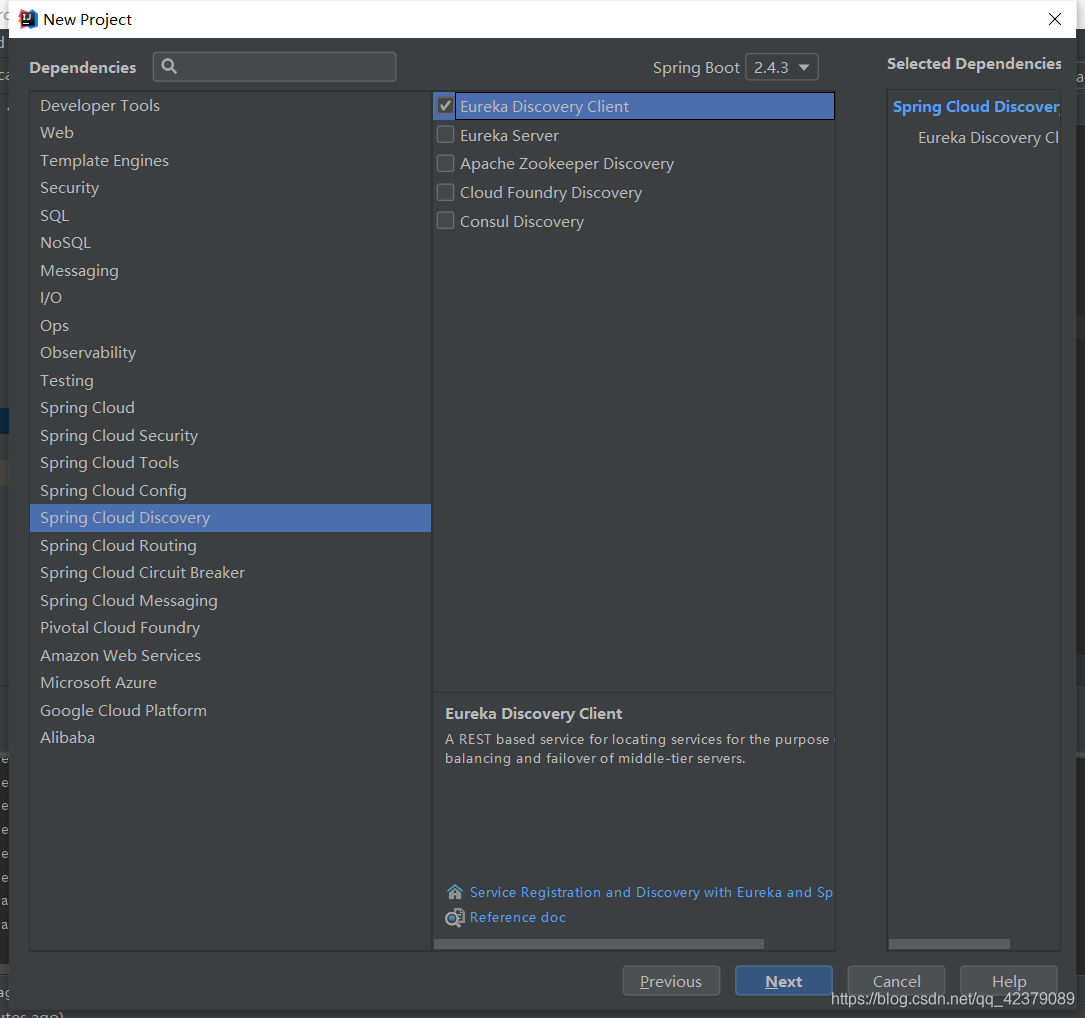The height and width of the screenshot is (1018, 1085).
Task: Choose Spring Cloud Messaging category
Action: click(230, 600)
